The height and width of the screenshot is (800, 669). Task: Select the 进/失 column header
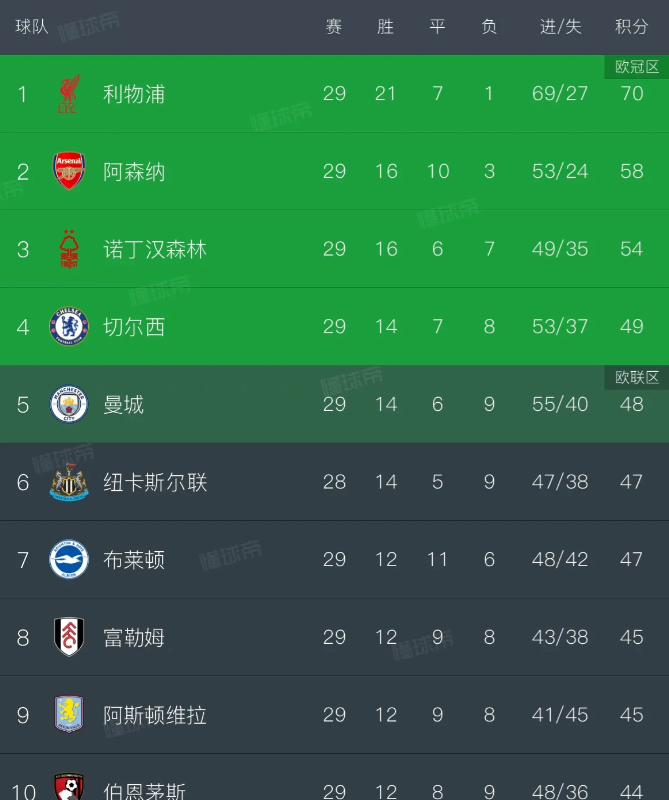point(561,27)
